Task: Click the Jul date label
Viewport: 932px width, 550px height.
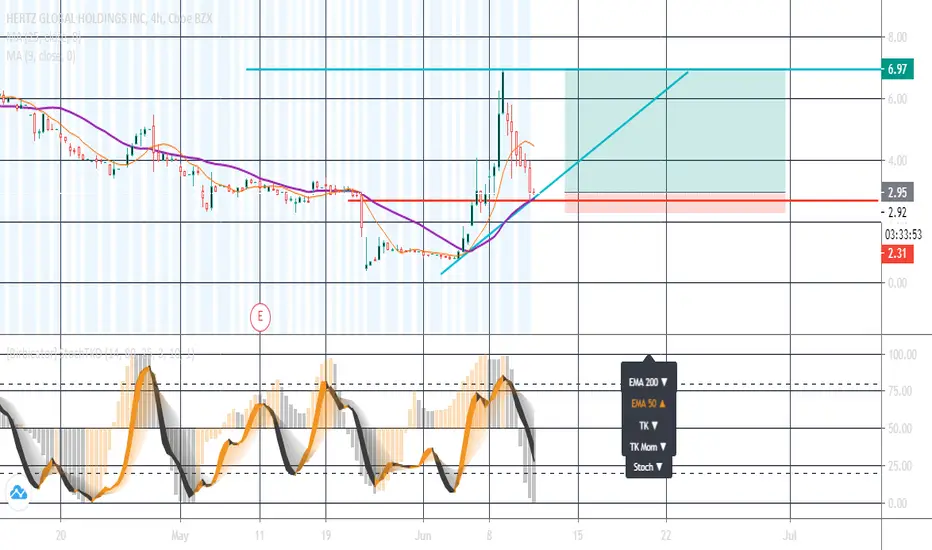Action: point(789,536)
